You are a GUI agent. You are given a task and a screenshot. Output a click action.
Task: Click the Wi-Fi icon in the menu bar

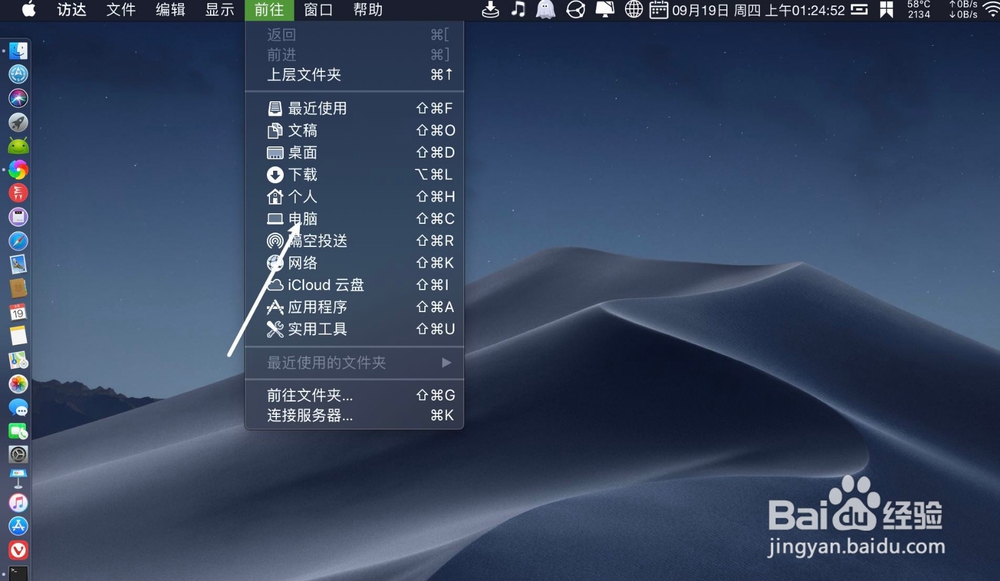[x=991, y=10]
